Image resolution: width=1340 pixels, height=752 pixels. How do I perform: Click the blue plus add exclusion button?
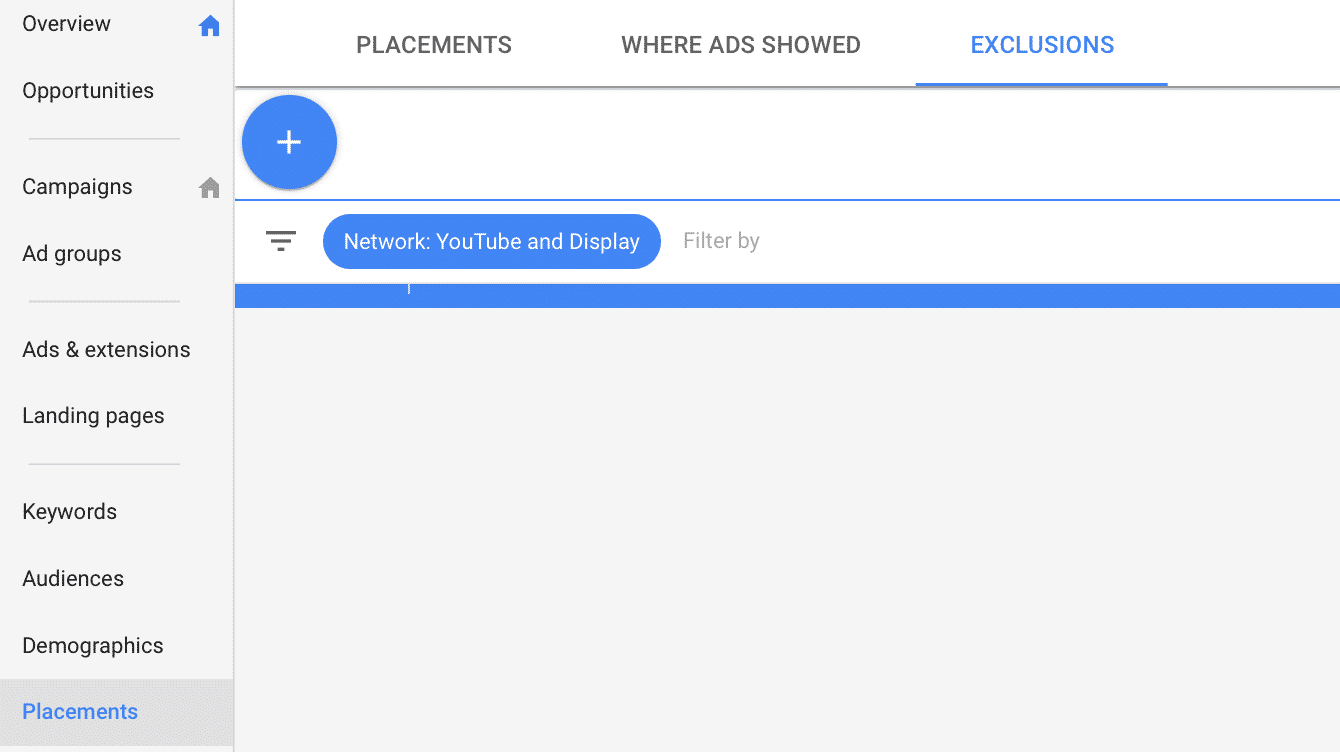click(289, 142)
